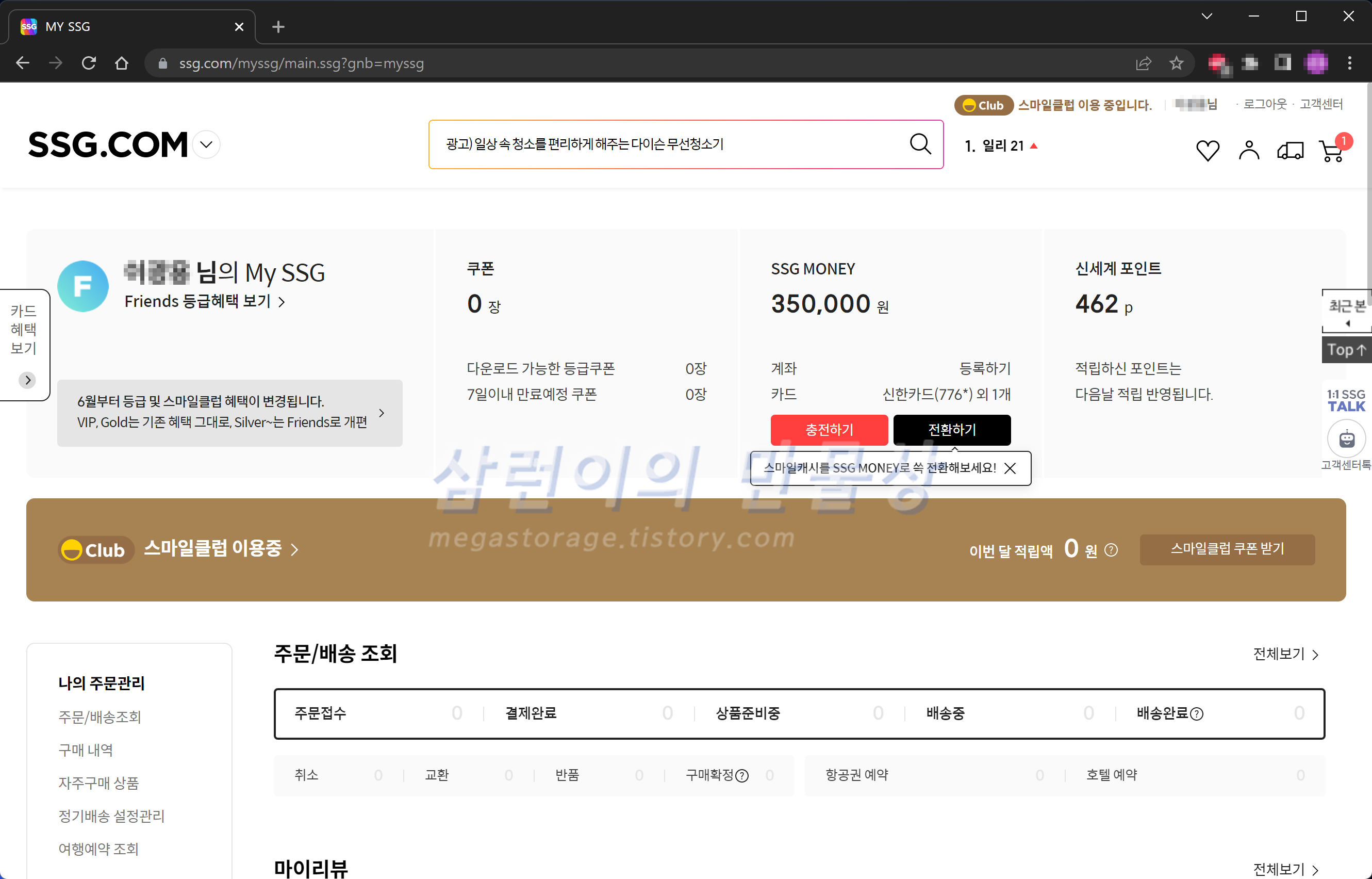Image resolution: width=1372 pixels, height=879 pixels.
Task: Open a new browser tab
Action: [278, 27]
